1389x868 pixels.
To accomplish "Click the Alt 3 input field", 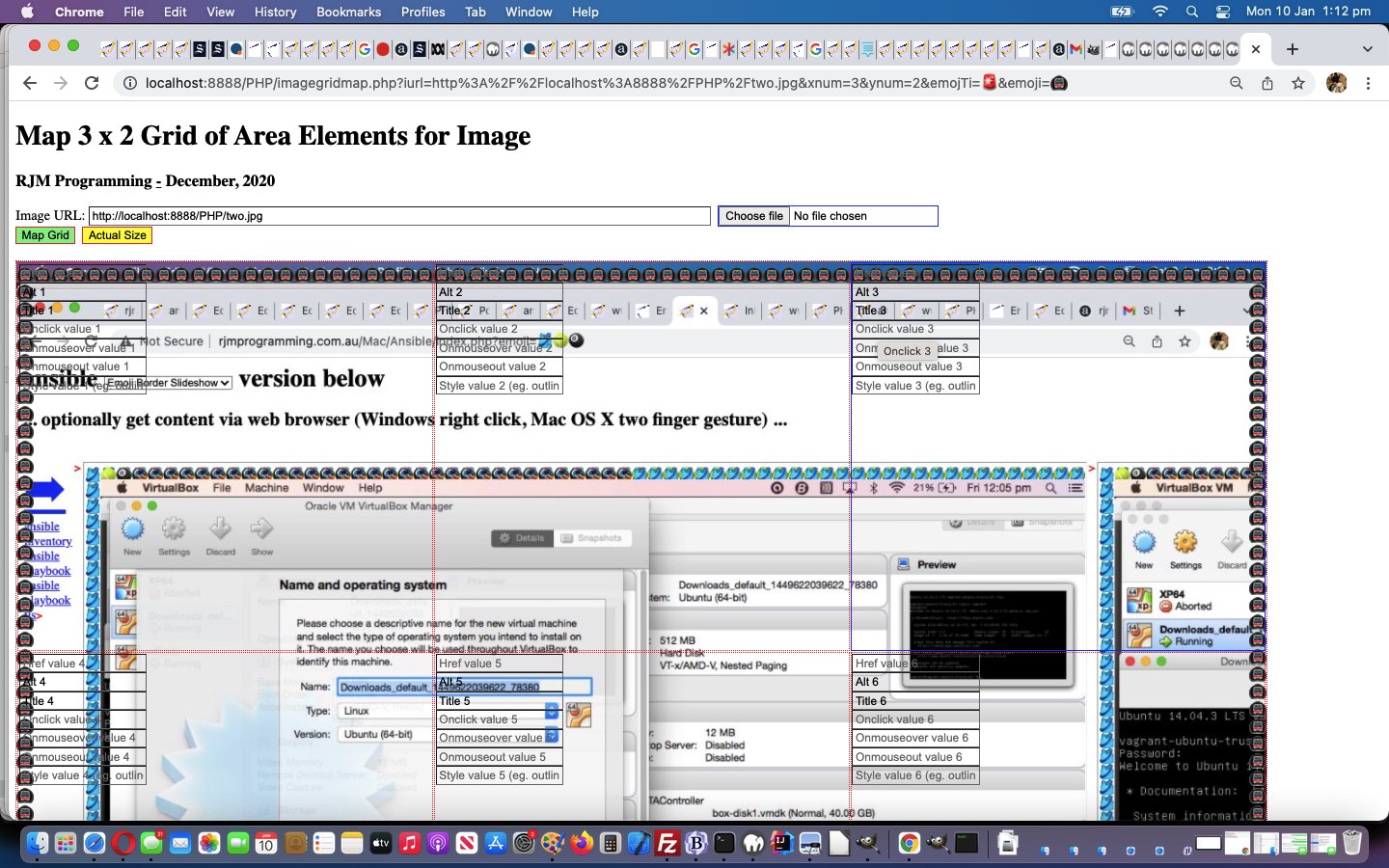I will coord(916,292).
